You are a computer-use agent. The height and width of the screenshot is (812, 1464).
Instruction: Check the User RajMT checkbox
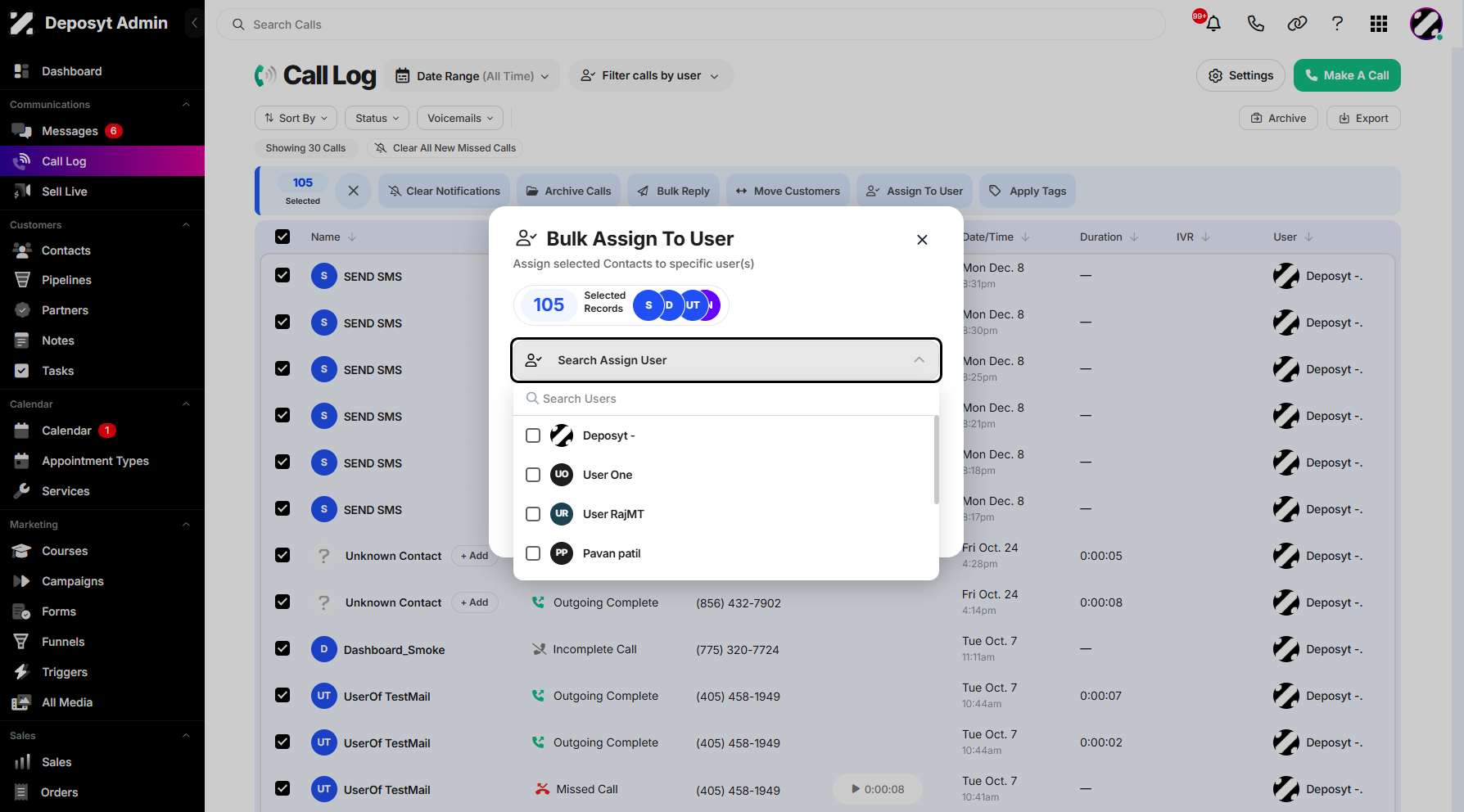(533, 514)
